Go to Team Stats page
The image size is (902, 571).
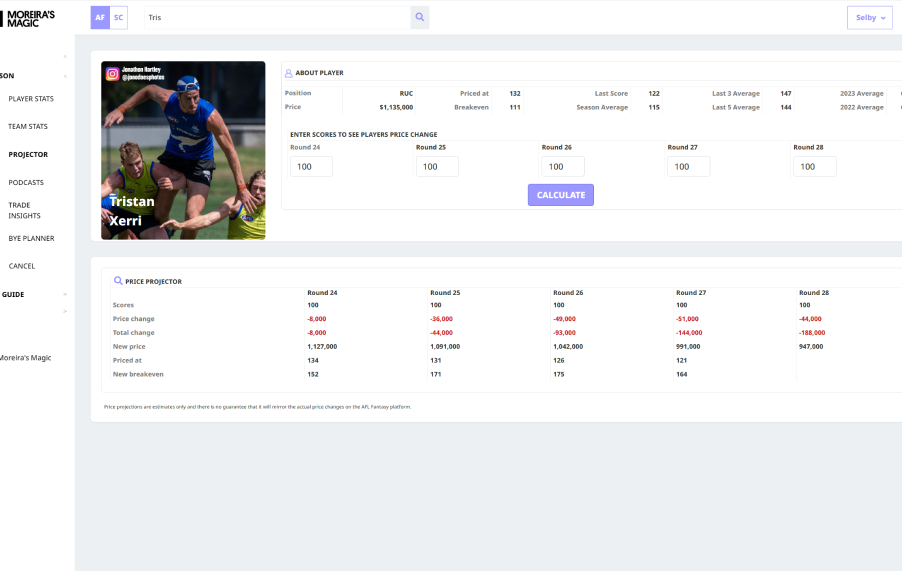pyautogui.click(x=28, y=127)
